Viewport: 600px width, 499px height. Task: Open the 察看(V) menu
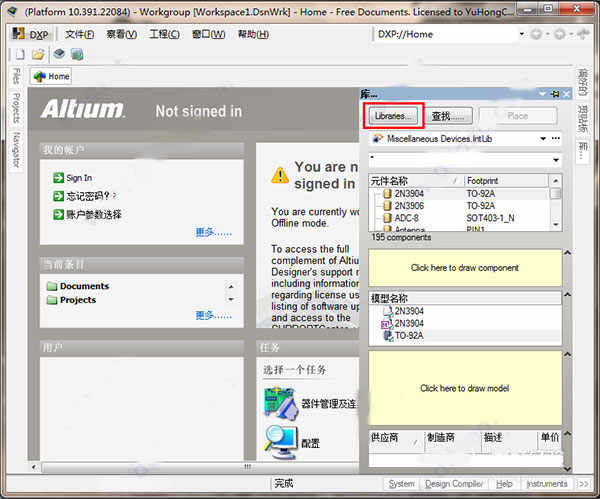[x=121, y=34]
